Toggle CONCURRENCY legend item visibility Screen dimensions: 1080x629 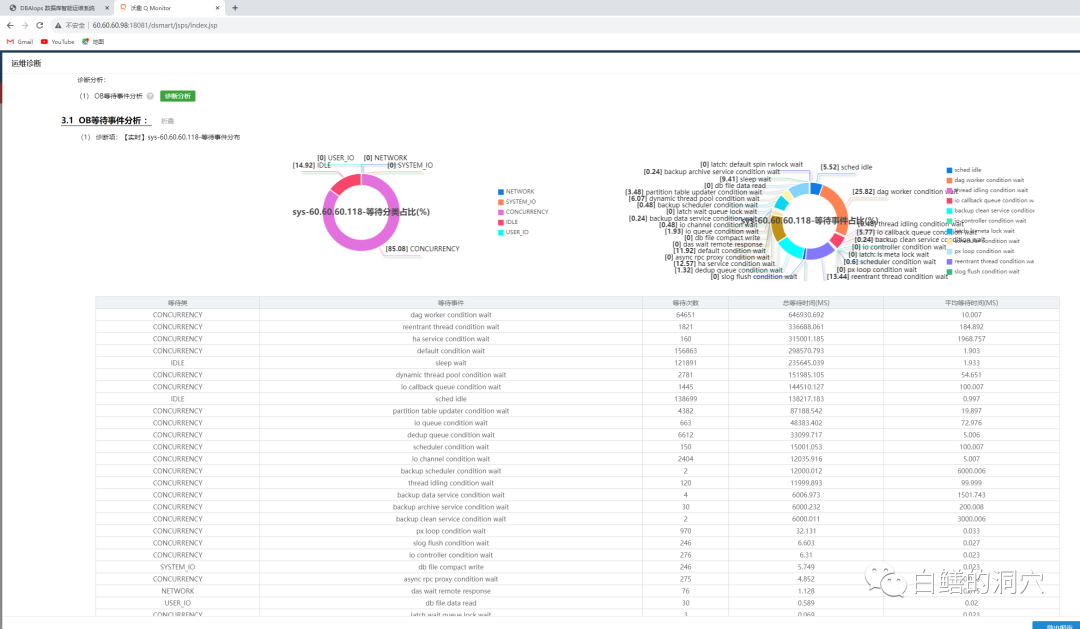point(526,212)
